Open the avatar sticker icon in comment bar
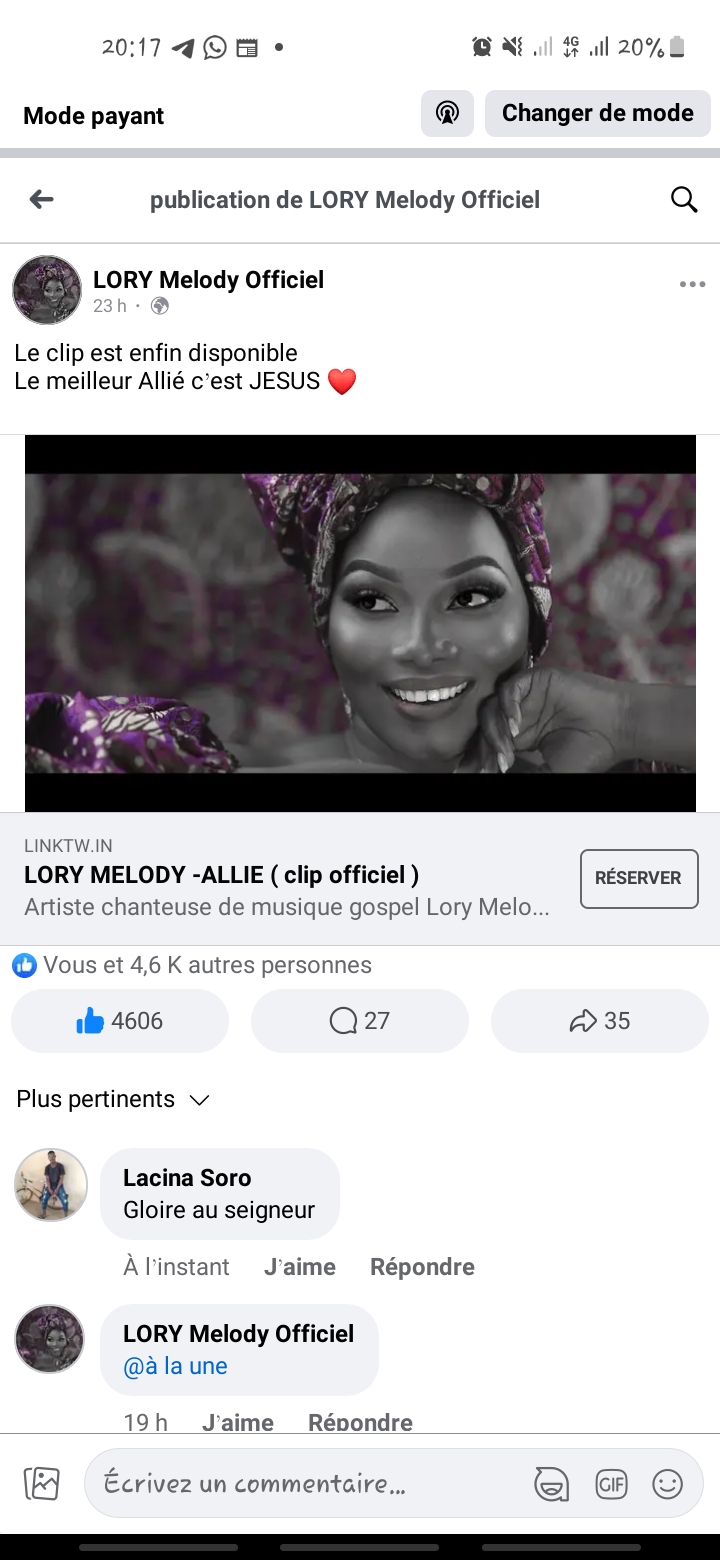 click(551, 1484)
